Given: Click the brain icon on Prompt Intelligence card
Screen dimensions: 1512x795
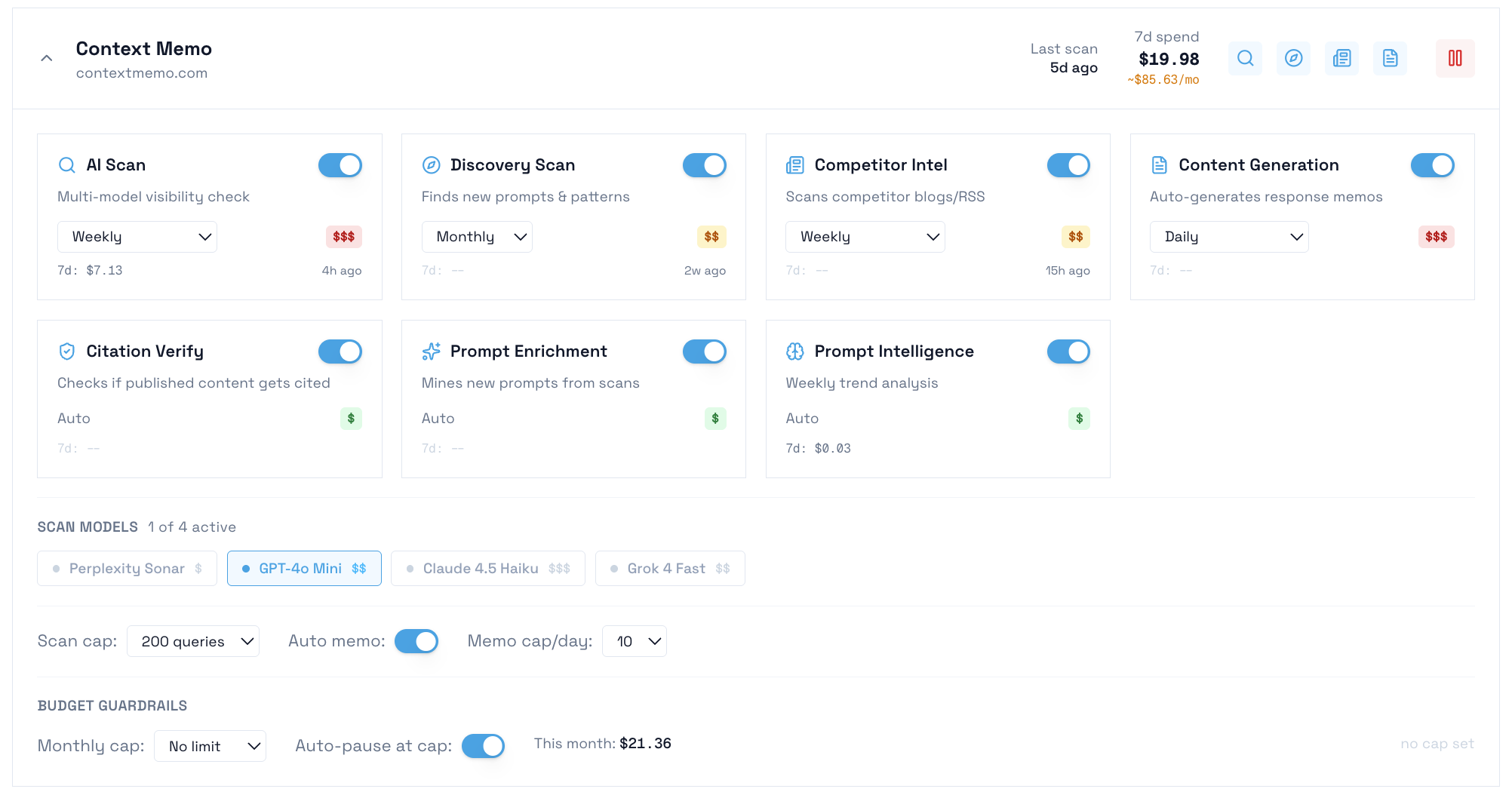Looking at the screenshot, I should (794, 351).
